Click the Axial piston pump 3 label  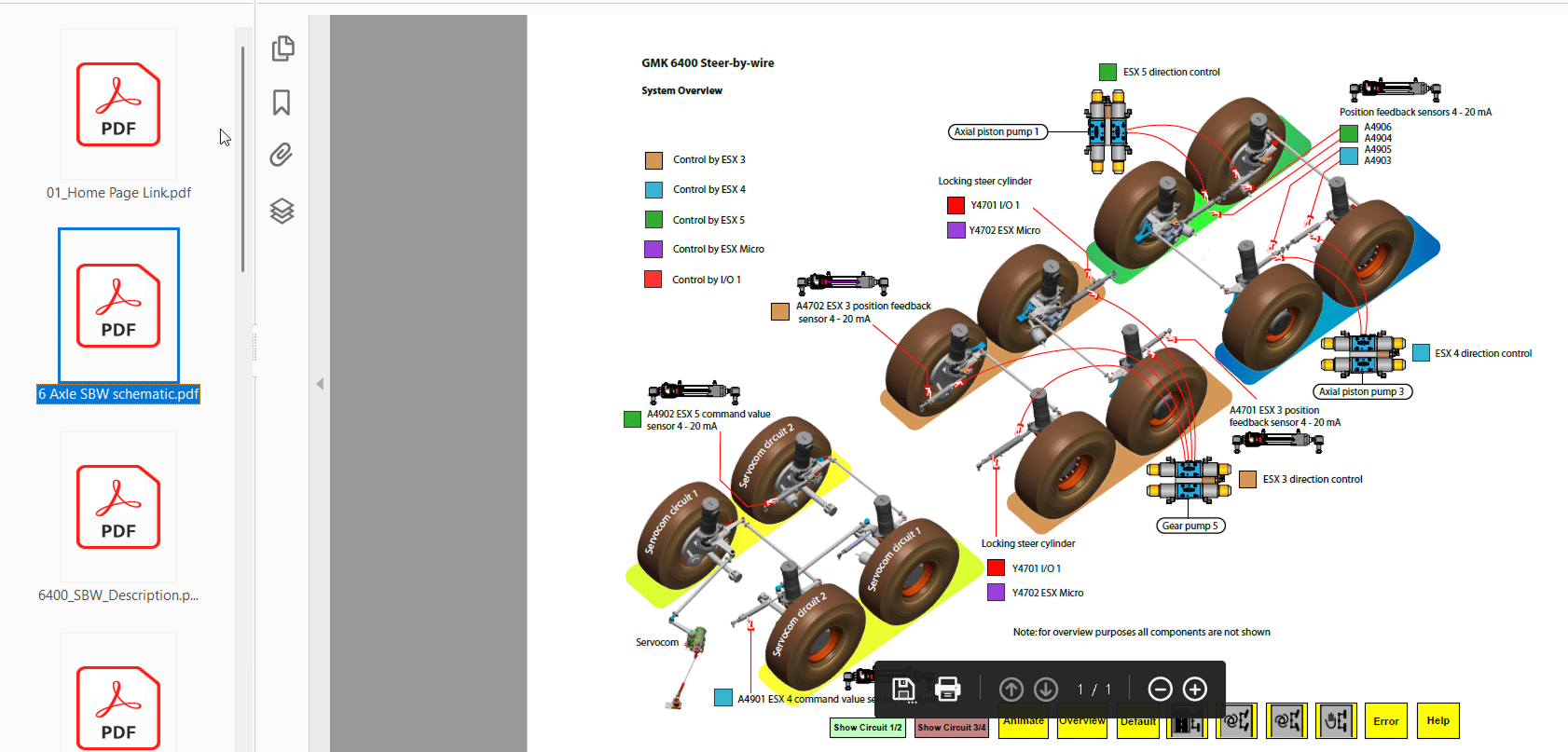tap(1362, 392)
